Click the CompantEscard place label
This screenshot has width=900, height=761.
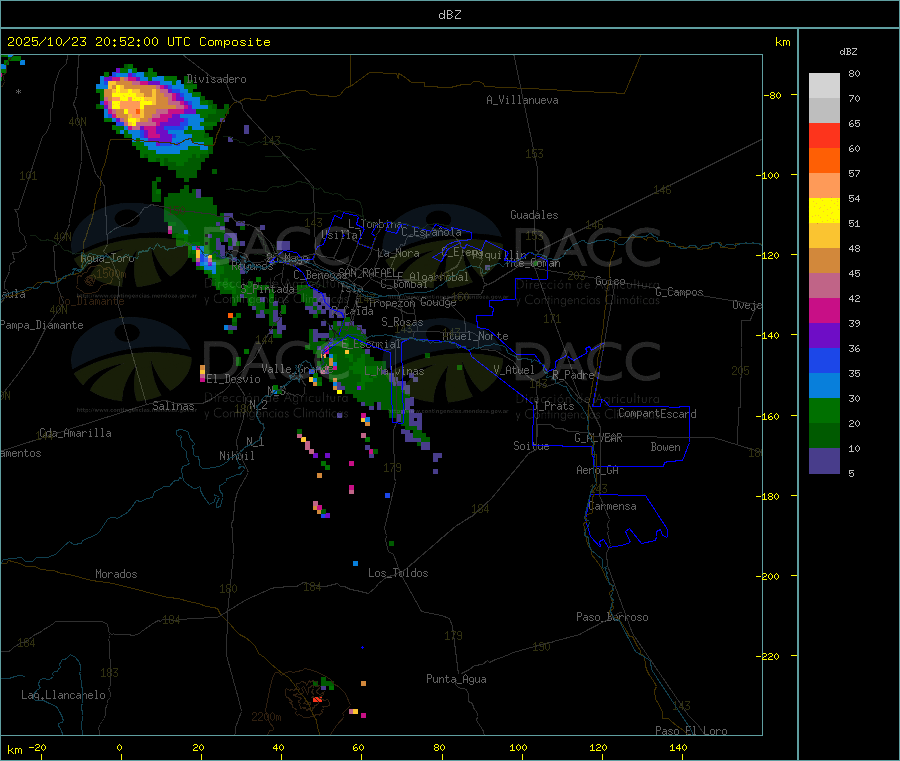click(658, 414)
